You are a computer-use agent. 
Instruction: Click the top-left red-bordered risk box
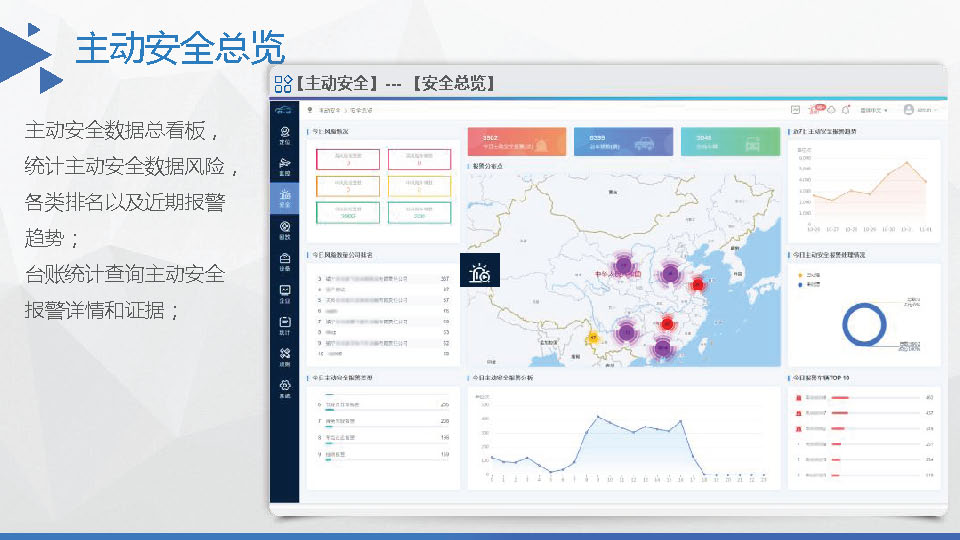pyautogui.click(x=348, y=159)
